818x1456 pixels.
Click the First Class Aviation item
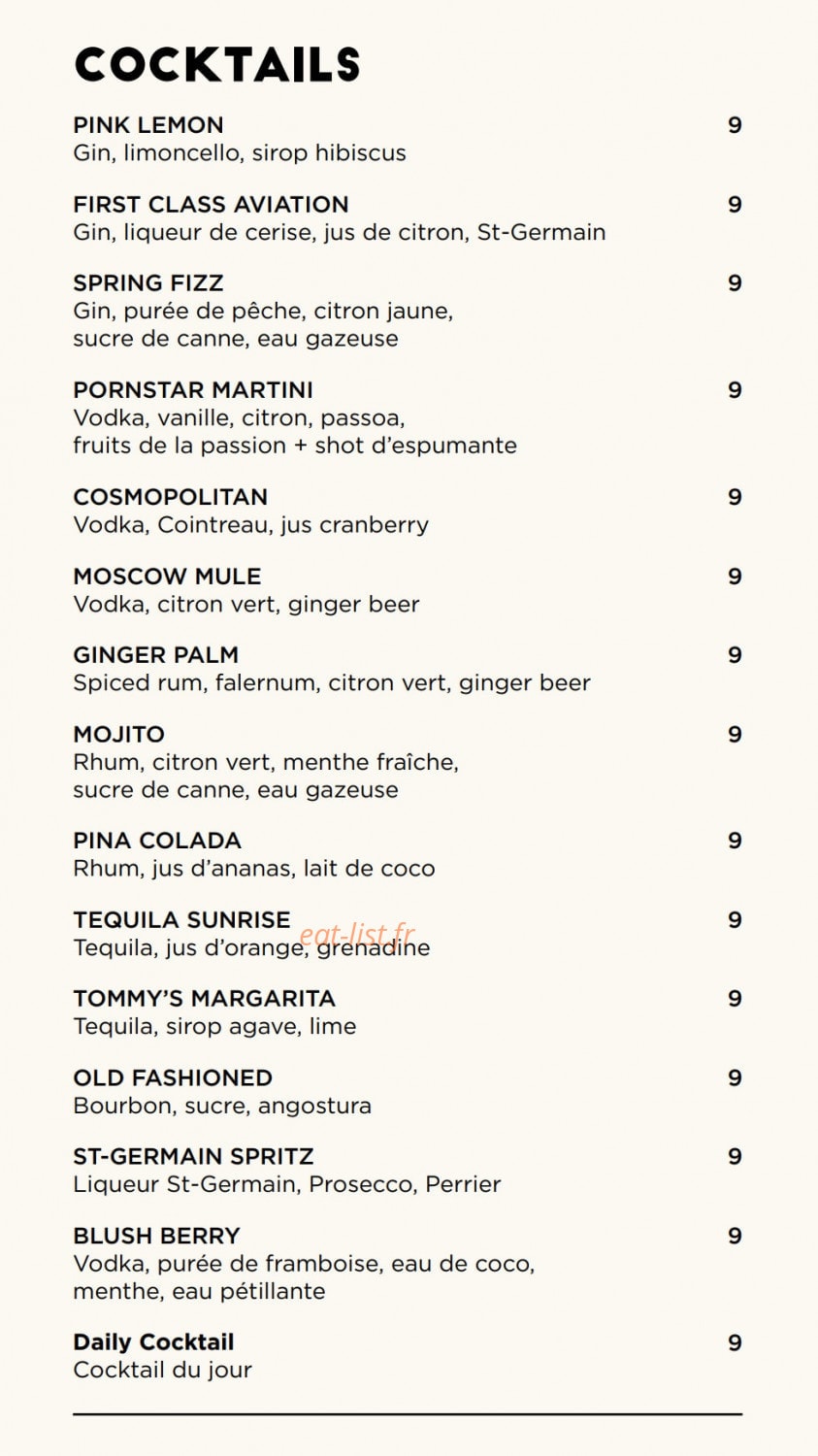(211, 205)
